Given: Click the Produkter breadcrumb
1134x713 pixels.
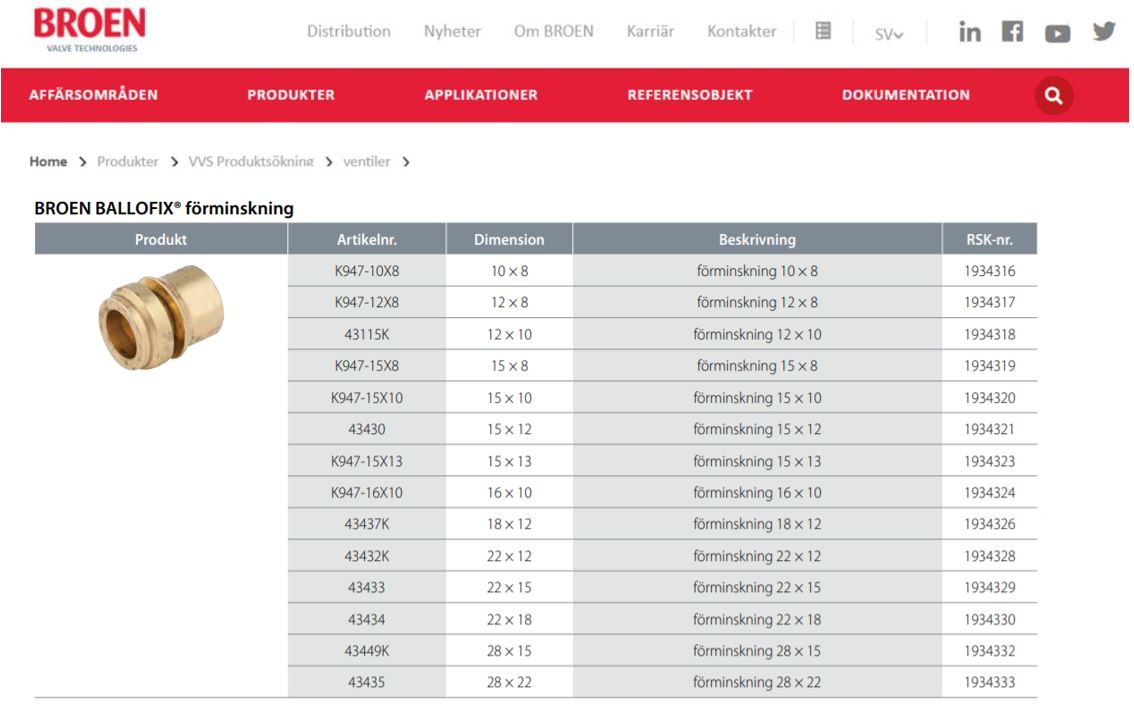Looking at the screenshot, I should (128, 161).
